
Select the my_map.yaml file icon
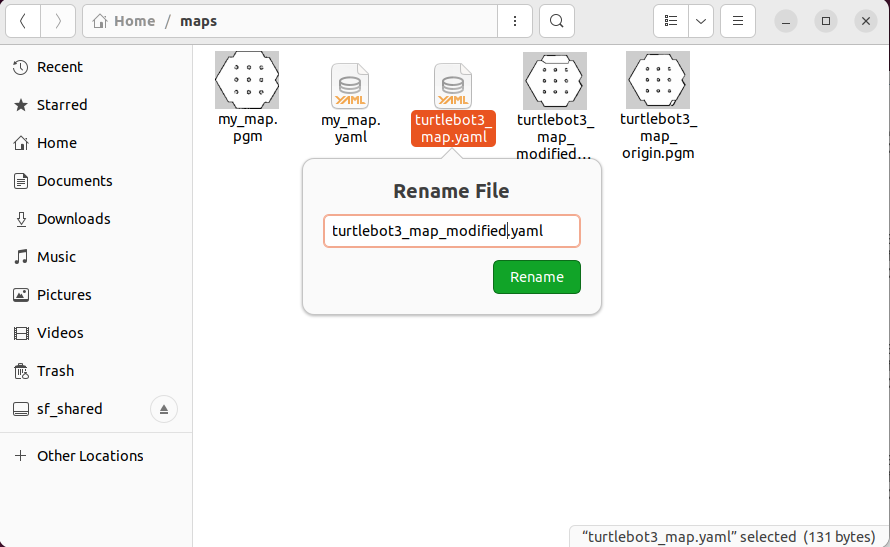350,86
